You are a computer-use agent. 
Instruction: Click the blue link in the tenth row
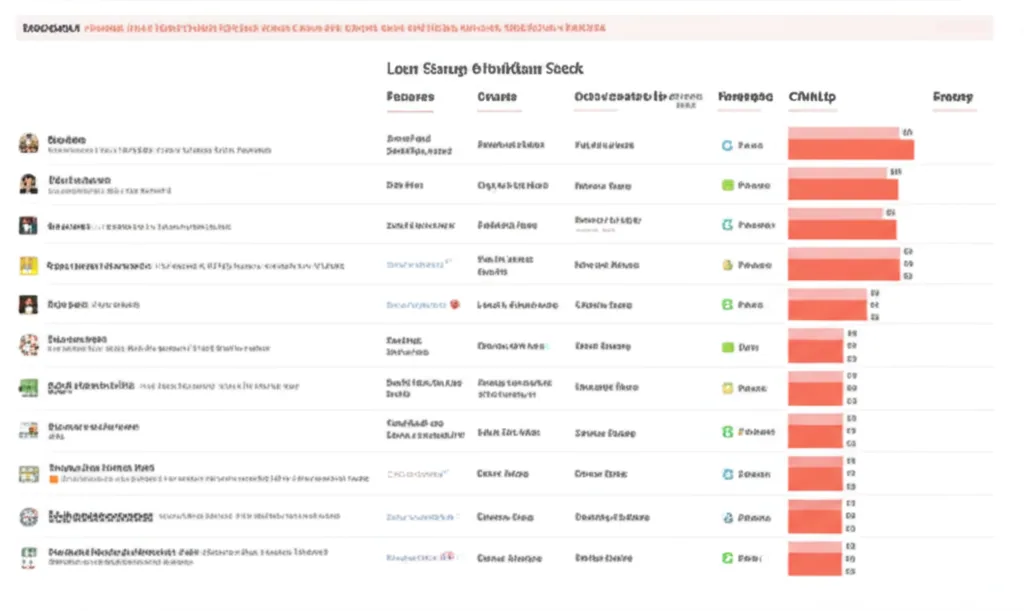[x=416, y=517]
